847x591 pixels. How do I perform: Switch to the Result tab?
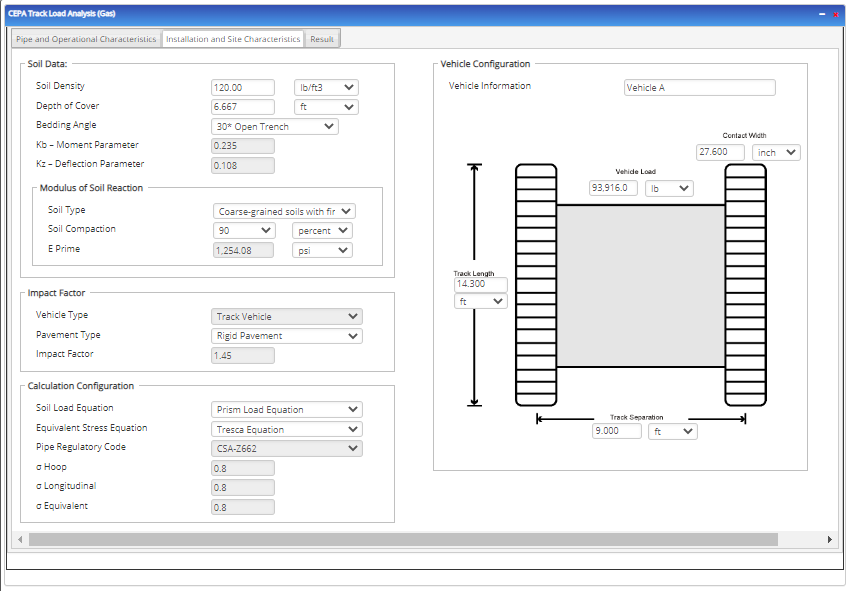pyautogui.click(x=322, y=38)
